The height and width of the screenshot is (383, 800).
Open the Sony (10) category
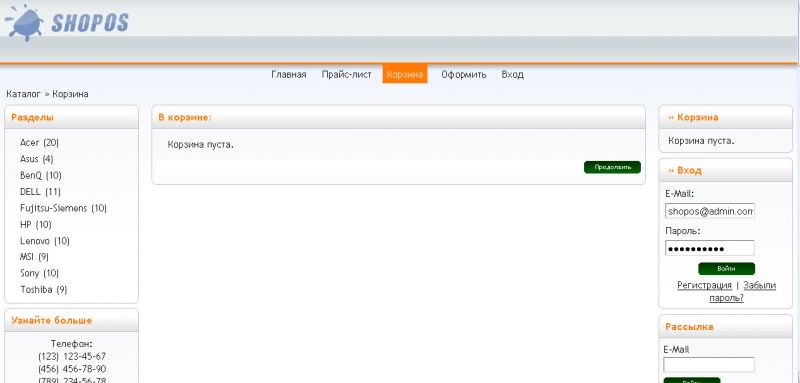(x=39, y=273)
